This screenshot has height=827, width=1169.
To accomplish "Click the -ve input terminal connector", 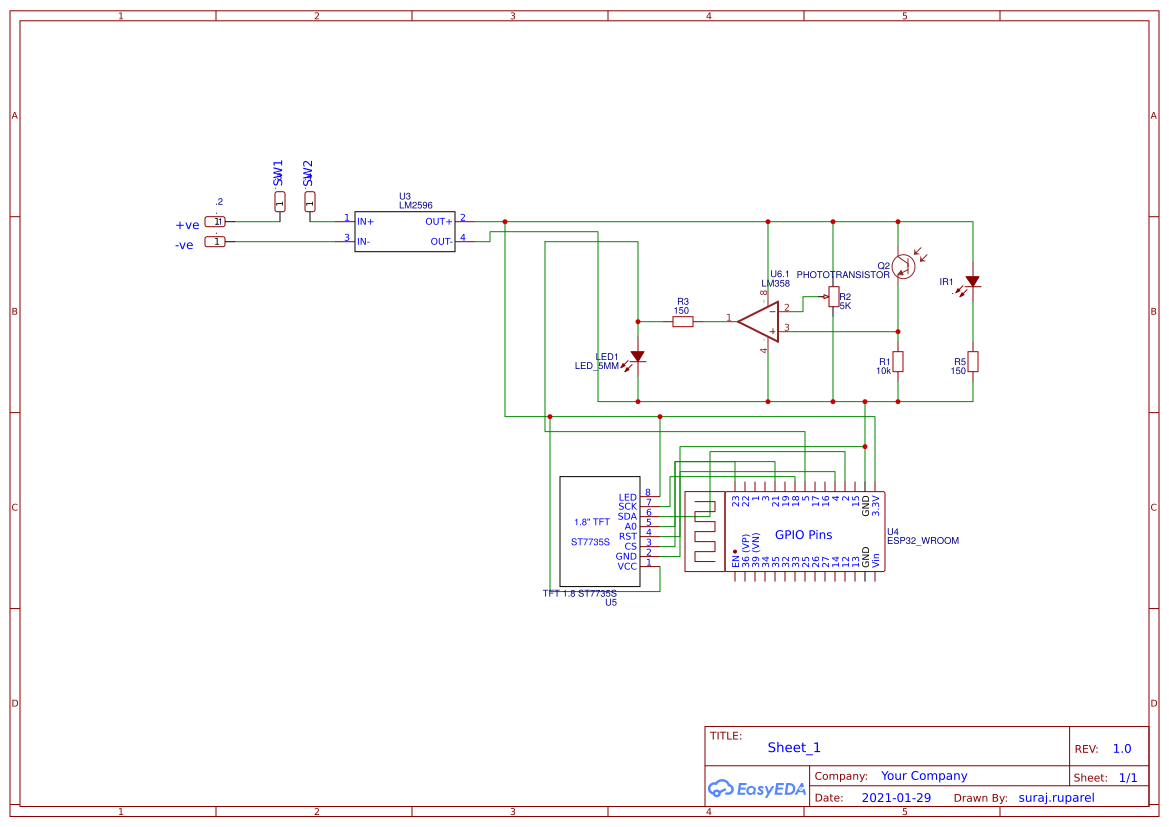I will click(213, 241).
